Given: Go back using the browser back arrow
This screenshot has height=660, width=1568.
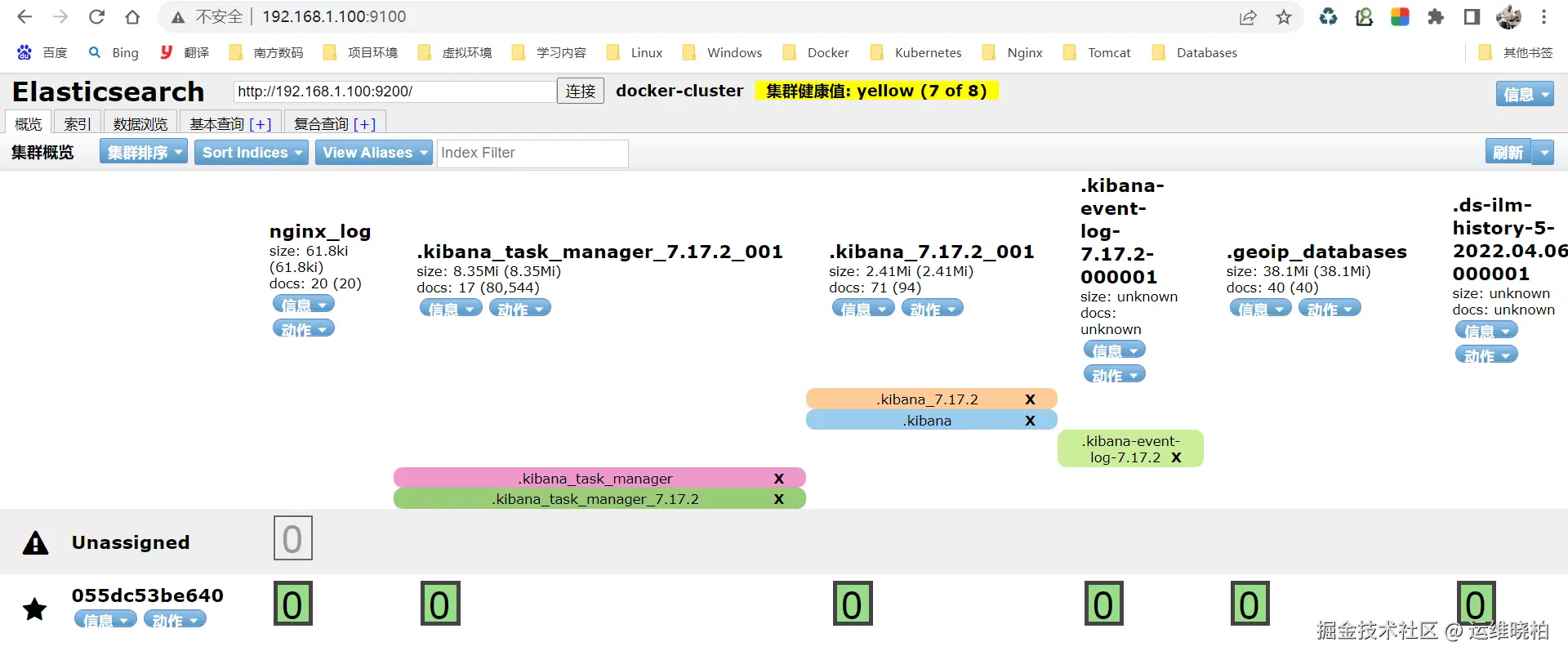Looking at the screenshot, I should pyautogui.click(x=24, y=16).
